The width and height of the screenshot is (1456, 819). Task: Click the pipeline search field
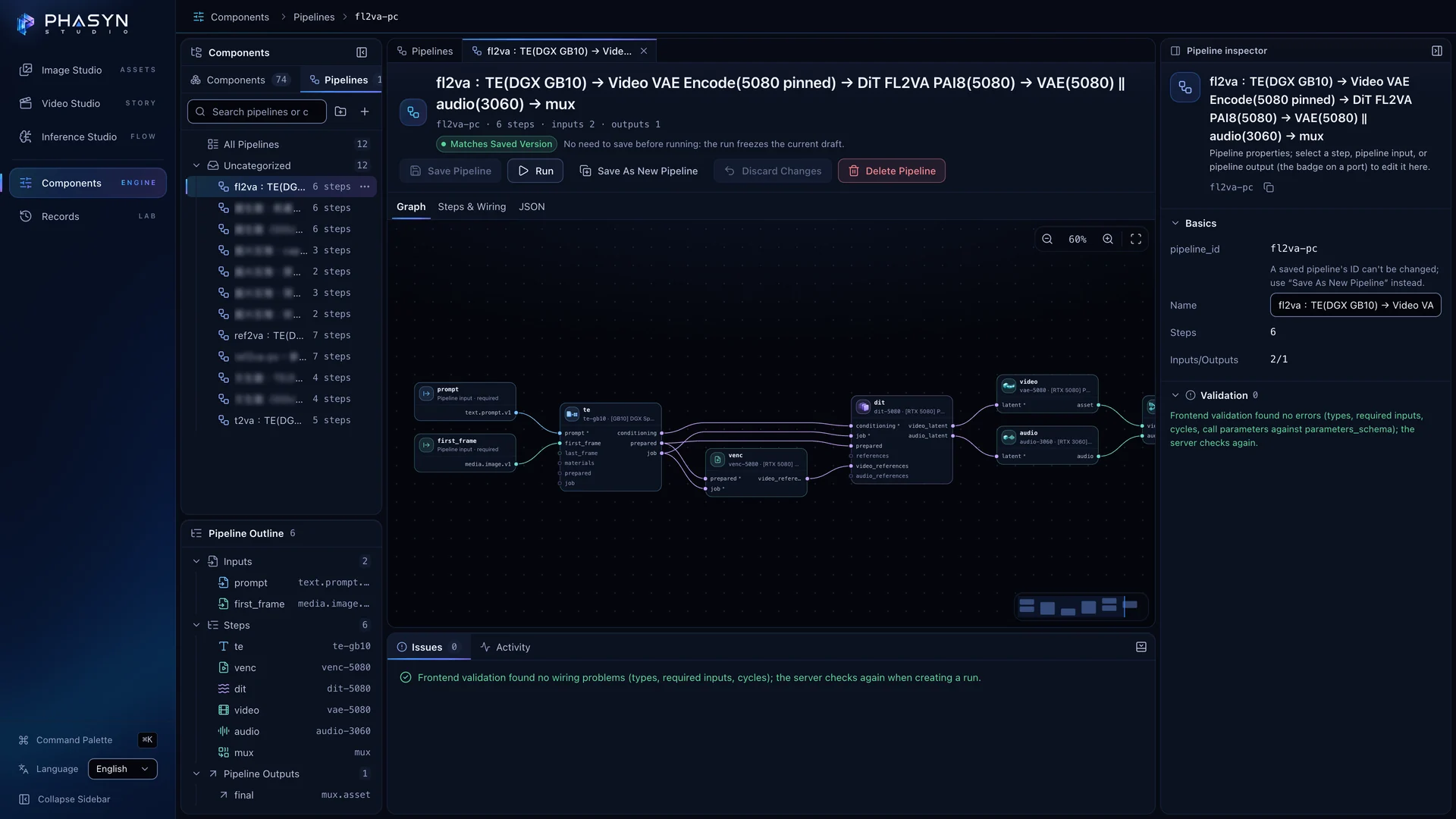[257, 111]
